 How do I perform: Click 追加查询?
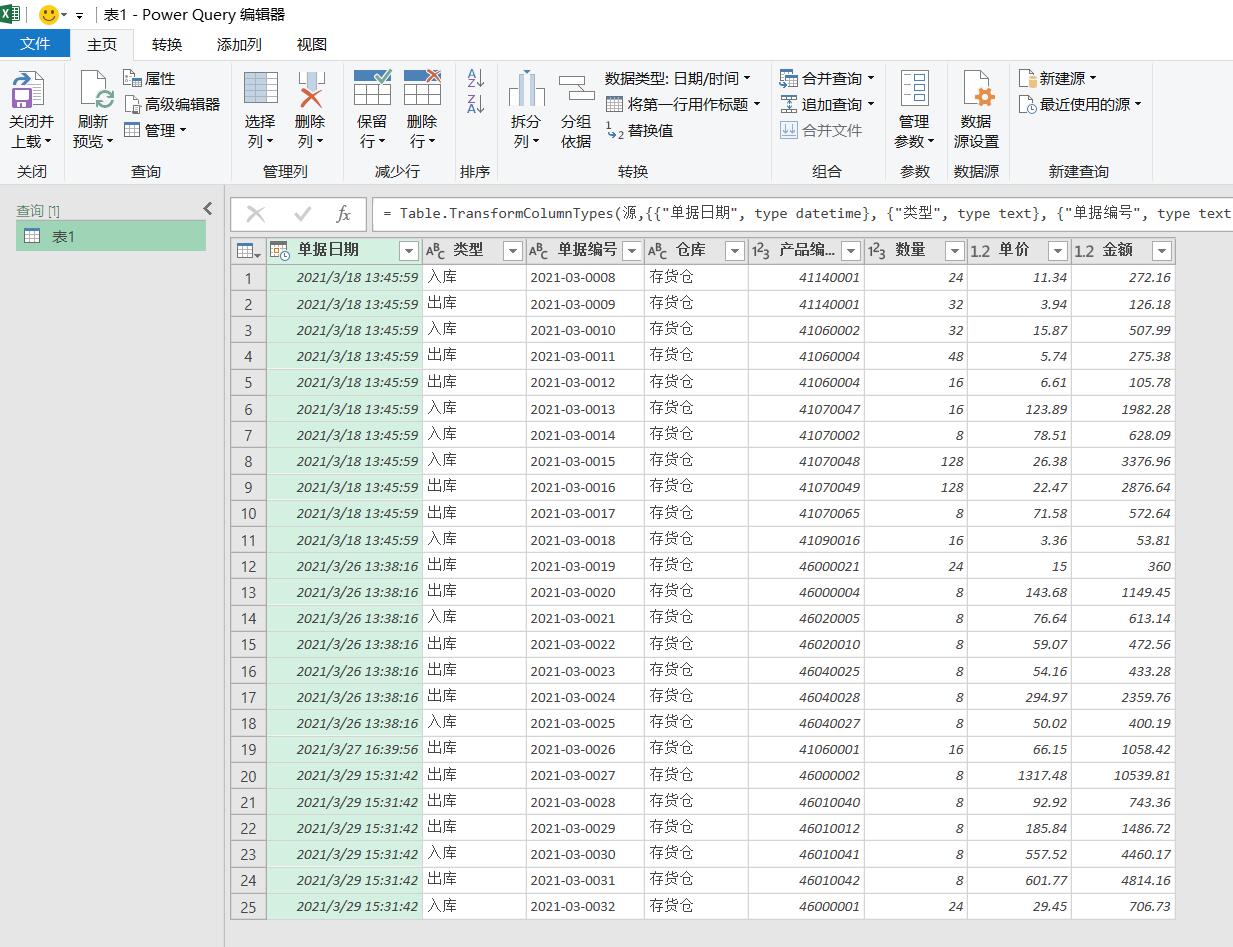[827, 104]
